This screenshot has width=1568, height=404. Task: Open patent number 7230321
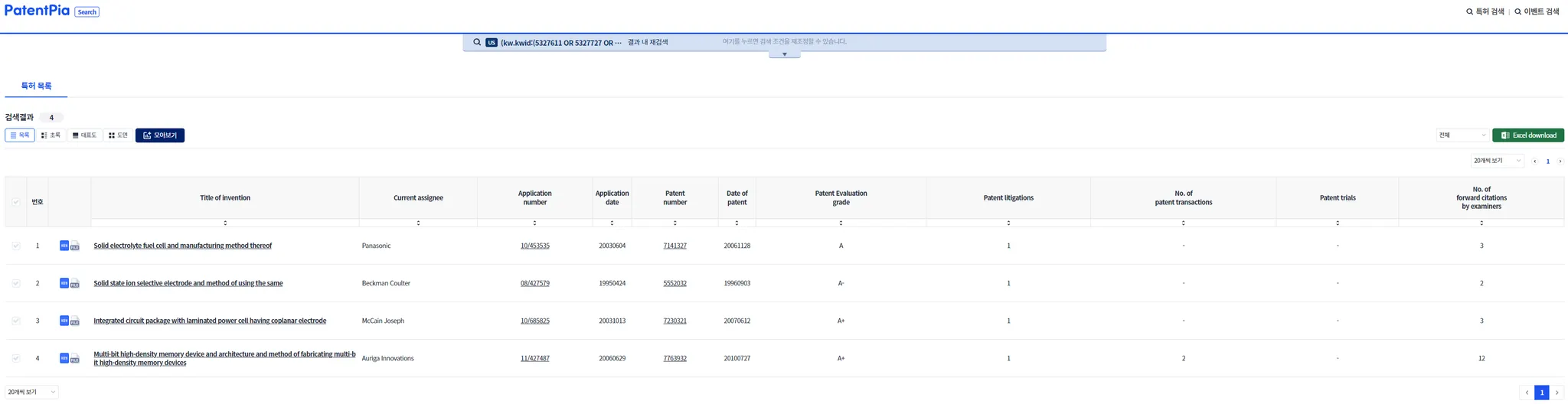(x=675, y=321)
